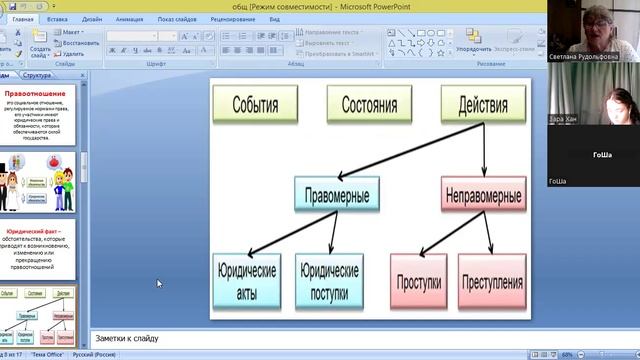Click the Copy icon in the clipboard group

[x=18, y=43]
